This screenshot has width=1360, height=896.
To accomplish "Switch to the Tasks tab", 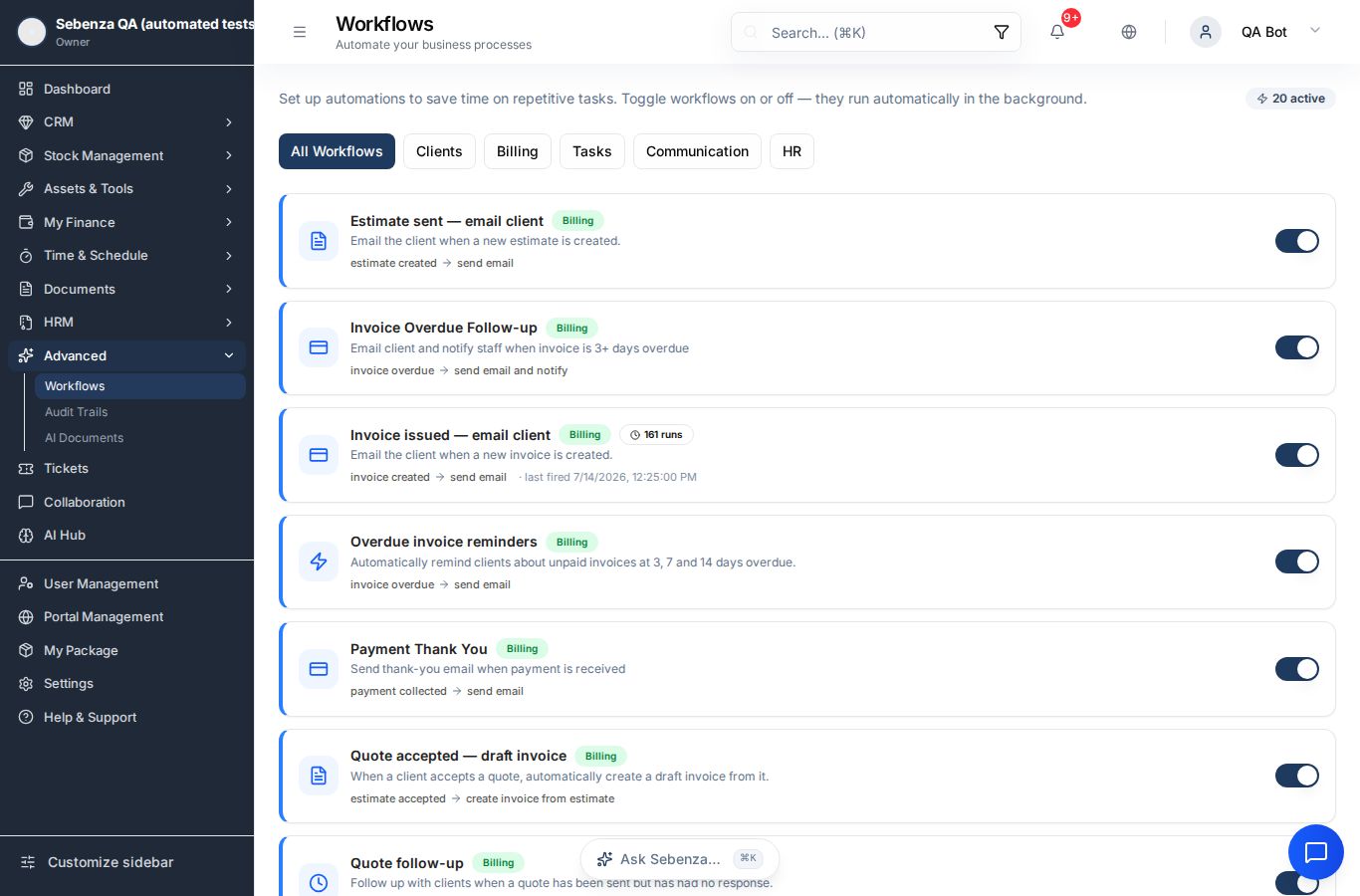I will 592,151.
